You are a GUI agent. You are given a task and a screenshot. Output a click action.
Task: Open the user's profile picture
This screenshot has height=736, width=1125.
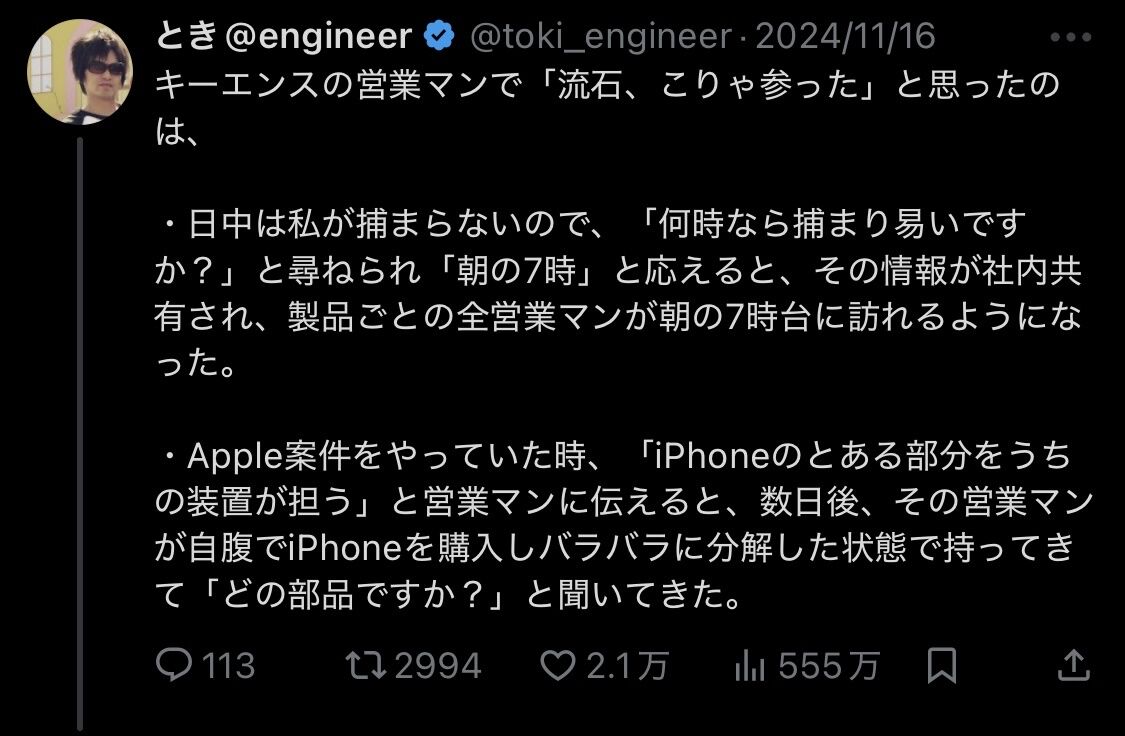click(80, 72)
